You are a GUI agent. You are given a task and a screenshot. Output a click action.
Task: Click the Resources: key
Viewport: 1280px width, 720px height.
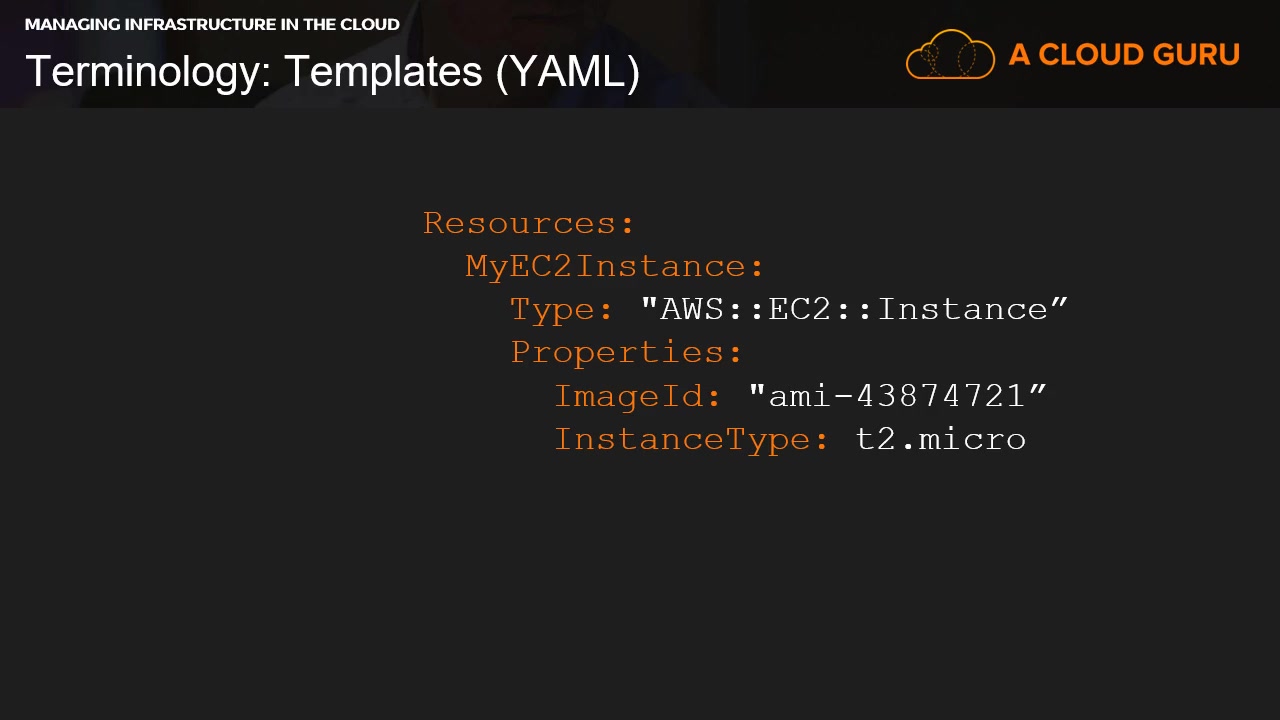[529, 223]
